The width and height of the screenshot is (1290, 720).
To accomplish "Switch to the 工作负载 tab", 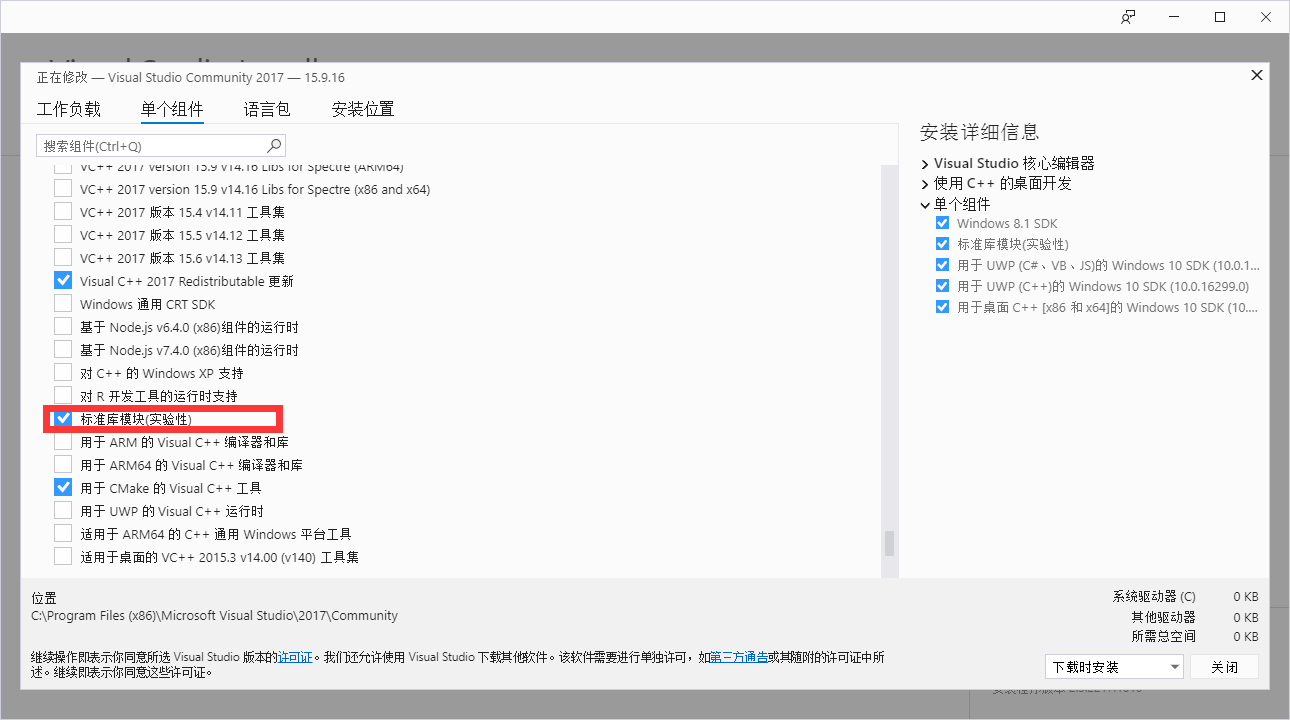I will (69, 109).
